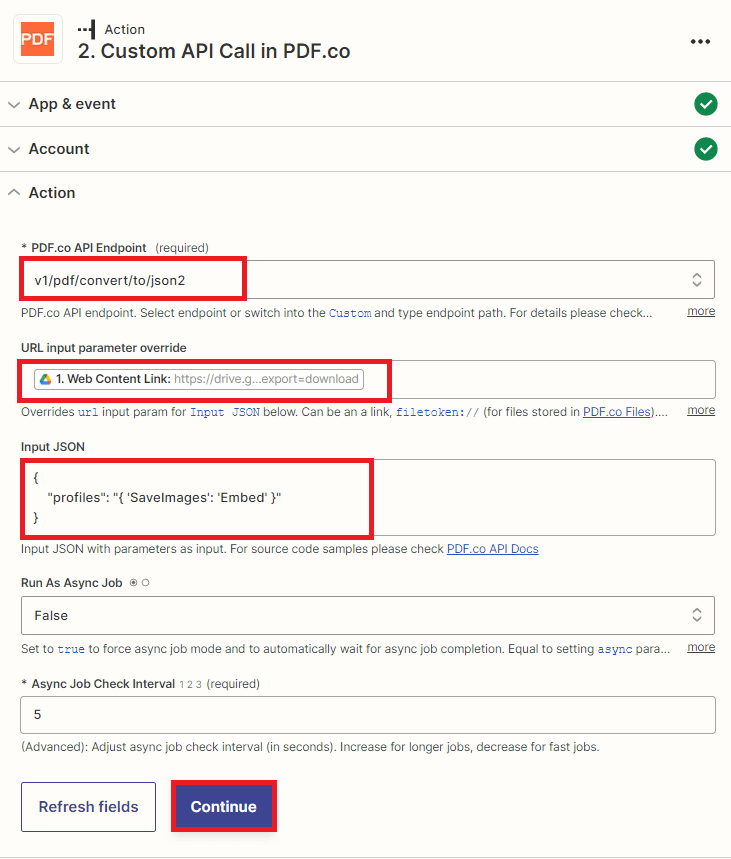The image size is (731, 859).
Task: Click the green checkmark beside App & event
Action: click(706, 104)
